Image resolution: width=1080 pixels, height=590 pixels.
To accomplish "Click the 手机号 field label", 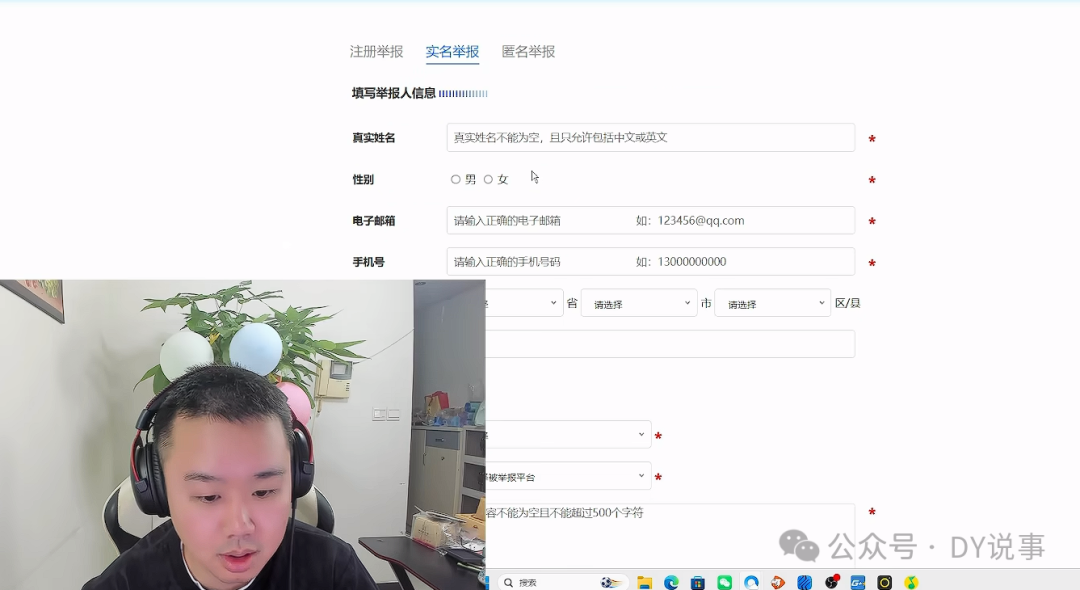I will (368, 262).
